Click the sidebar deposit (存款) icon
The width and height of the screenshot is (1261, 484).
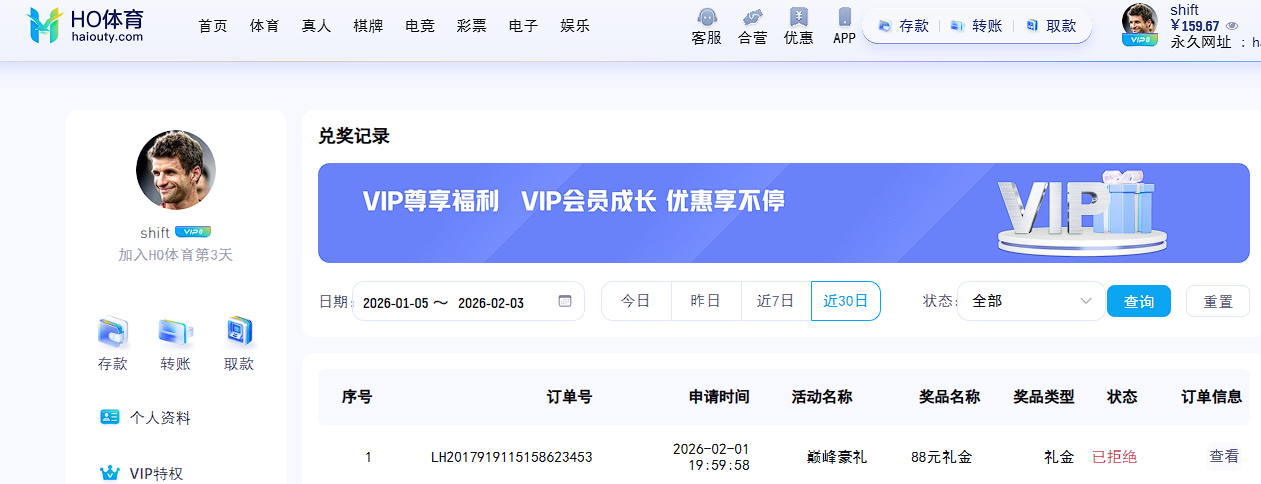[x=113, y=332]
